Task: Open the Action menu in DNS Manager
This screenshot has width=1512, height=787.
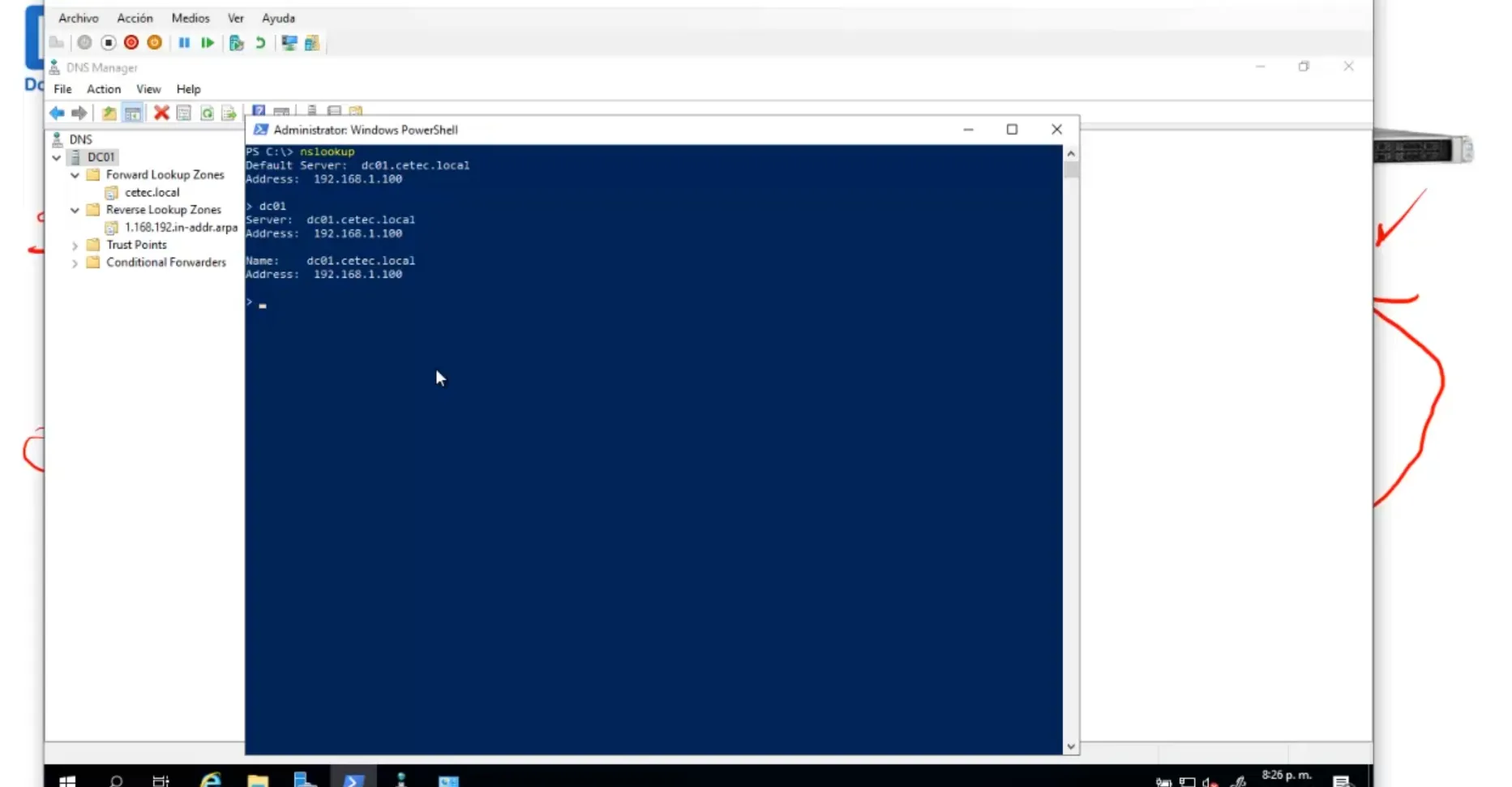Action: (x=104, y=89)
